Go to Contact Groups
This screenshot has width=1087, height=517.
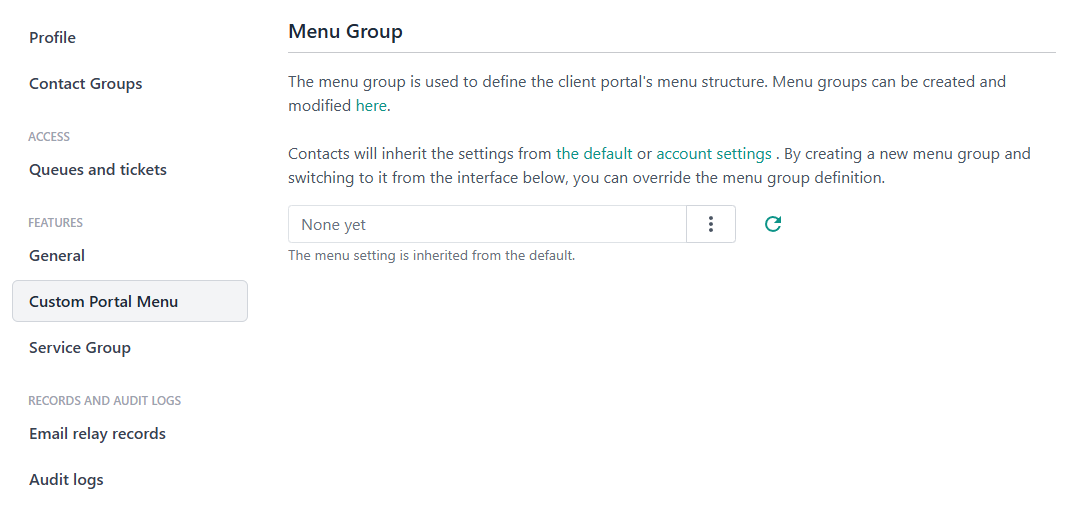point(86,84)
